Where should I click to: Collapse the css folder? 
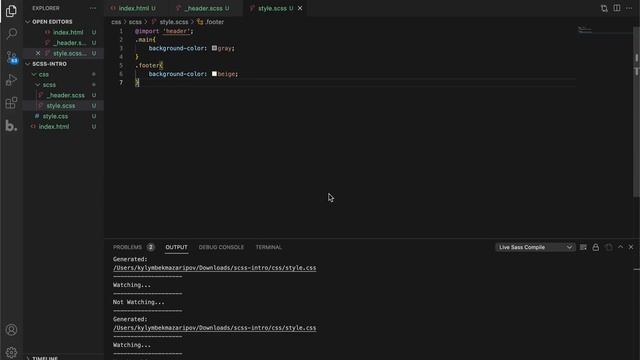(x=34, y=75)
